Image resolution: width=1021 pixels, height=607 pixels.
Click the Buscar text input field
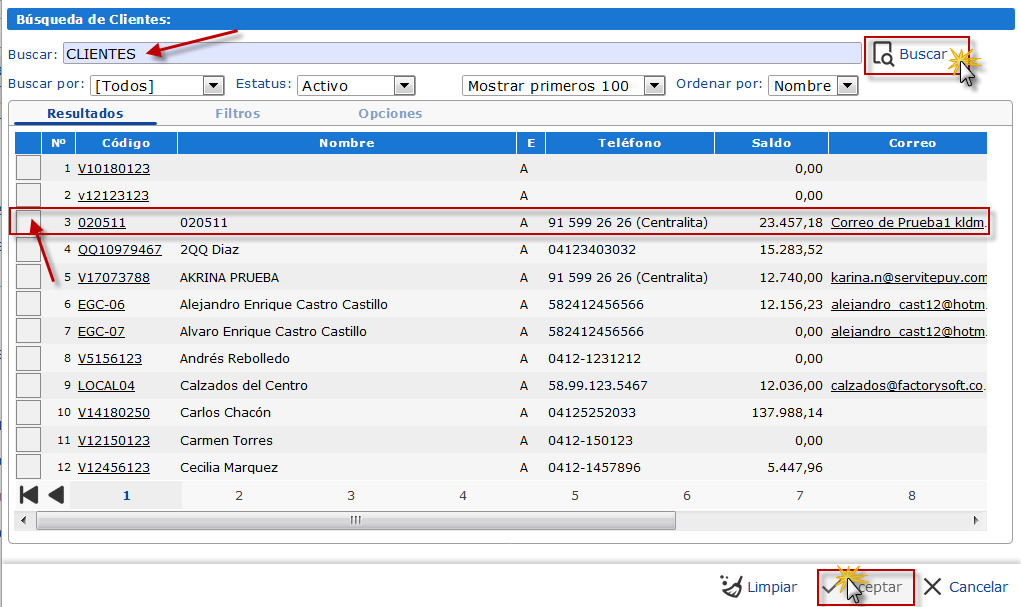pos(462,53)
